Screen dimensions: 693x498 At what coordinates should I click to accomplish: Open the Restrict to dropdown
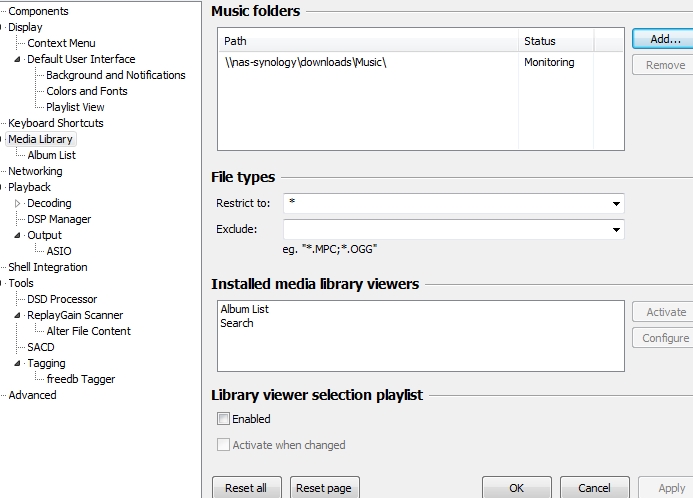[x=615, y=203]
